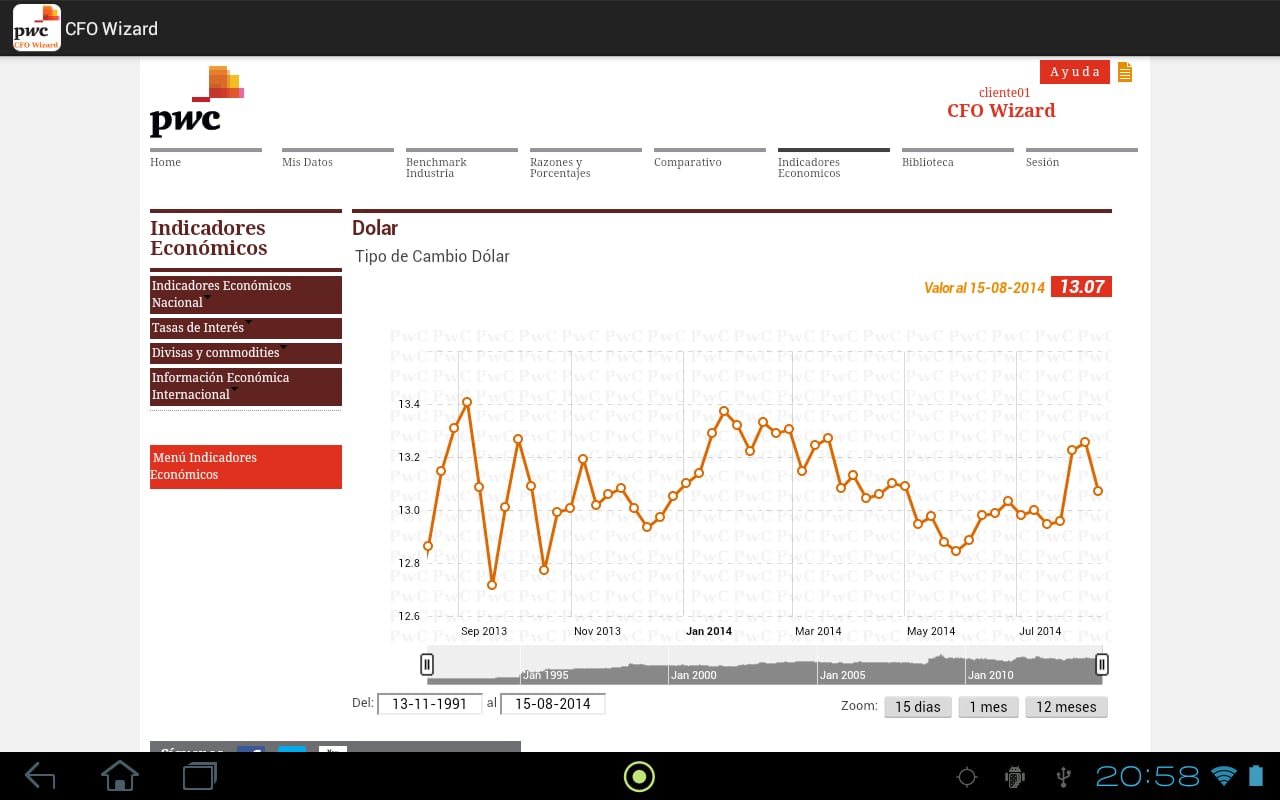The image size is (1280, 800).
Task: Click the Ayuda help button
Action: pyautogui.click(x=1075, y=72)
